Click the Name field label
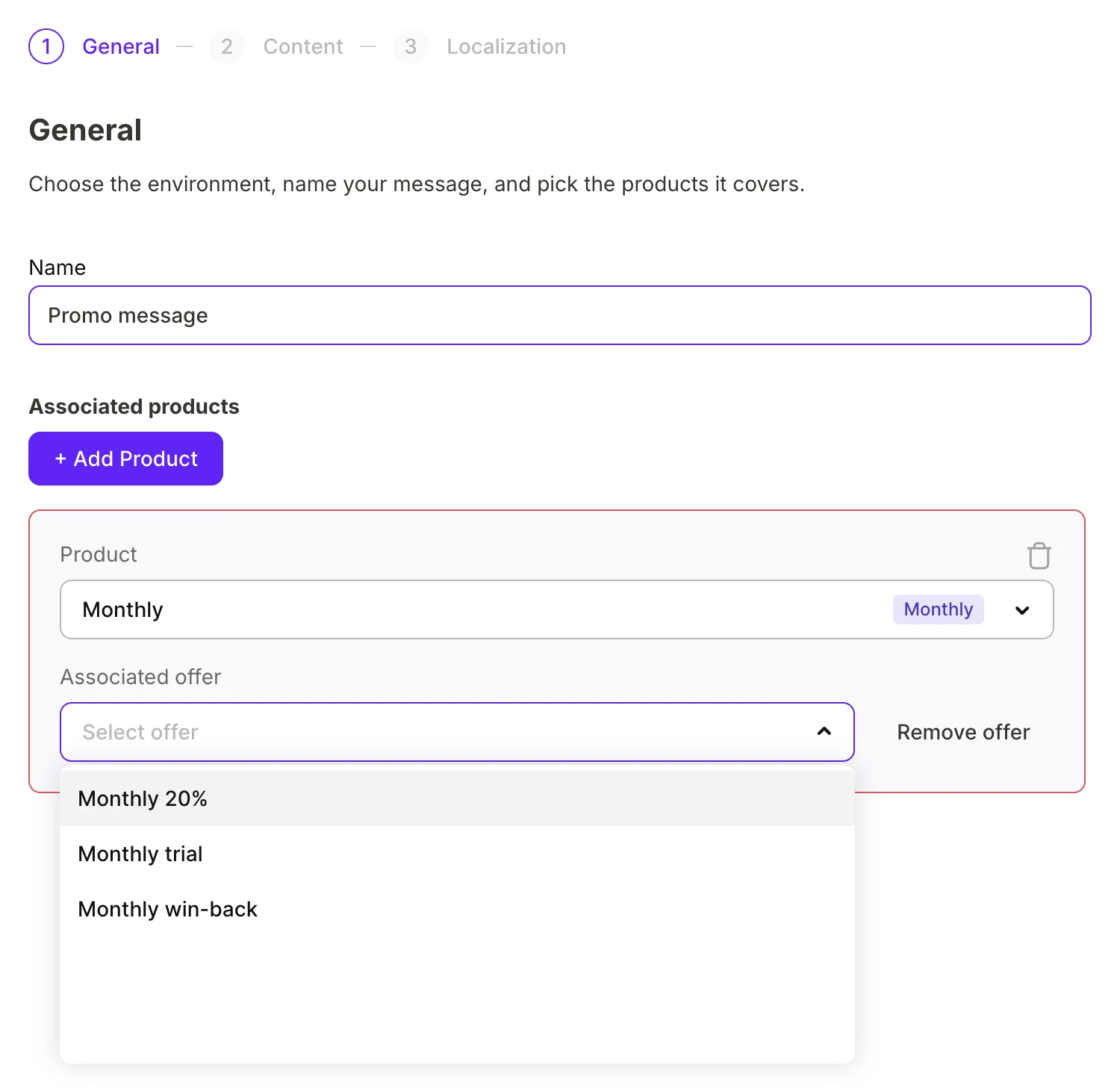 tap(57, 267)
